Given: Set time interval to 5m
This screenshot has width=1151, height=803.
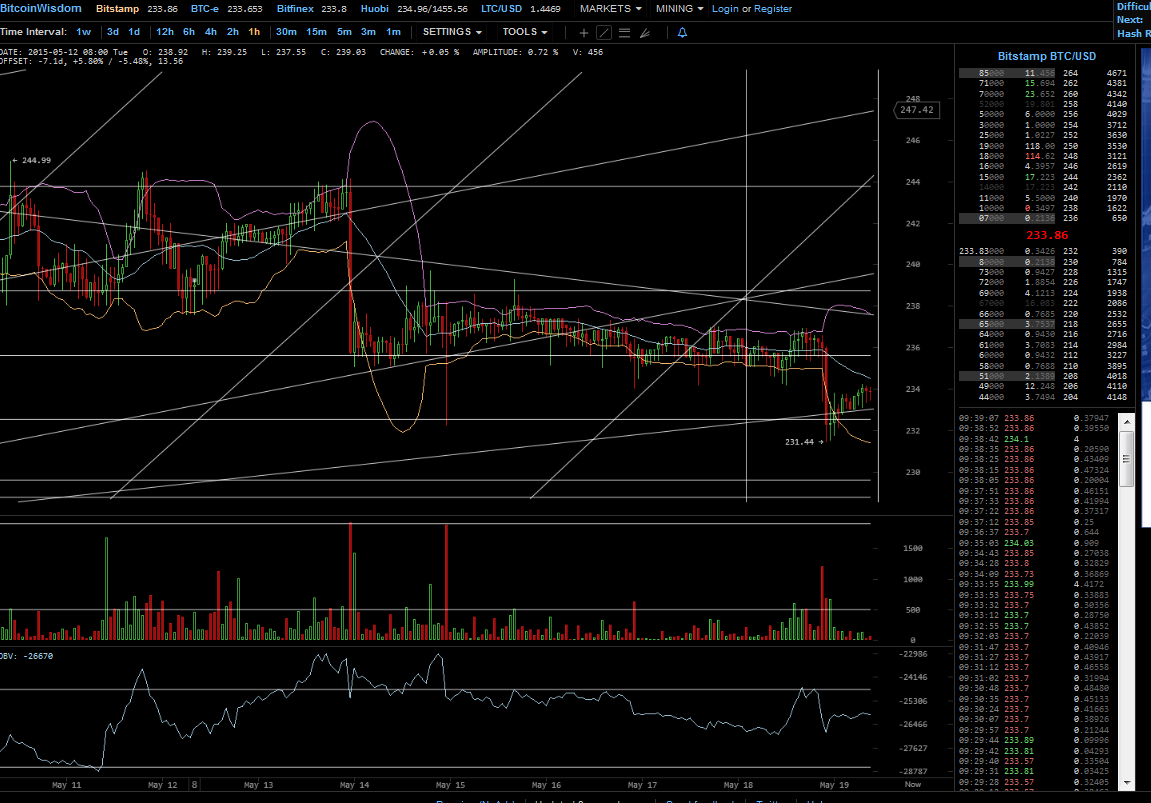Looking at the screenshot, I should tap(344, 32).
